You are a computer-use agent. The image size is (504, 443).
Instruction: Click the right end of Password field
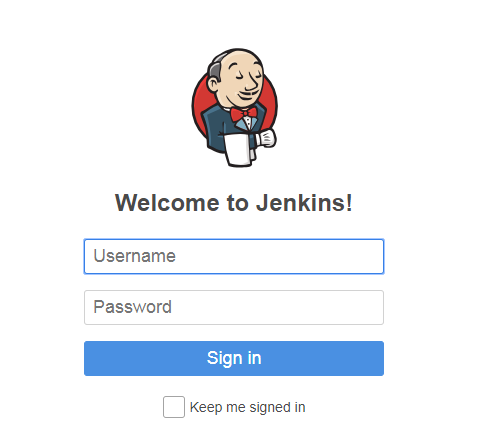click(x=373, y=307)
